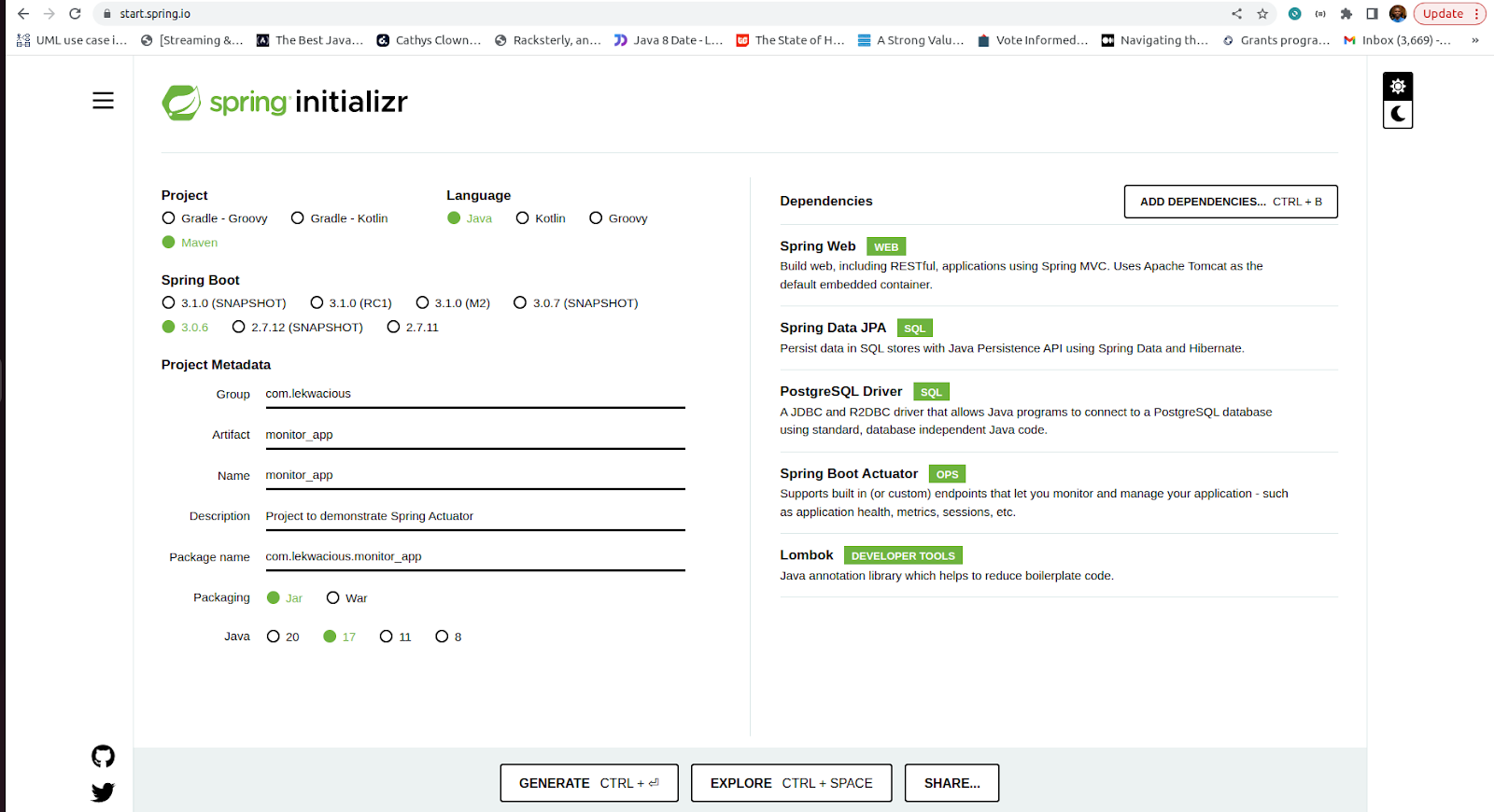
Task: Select Jar packaging
Action: coord(285,598)
